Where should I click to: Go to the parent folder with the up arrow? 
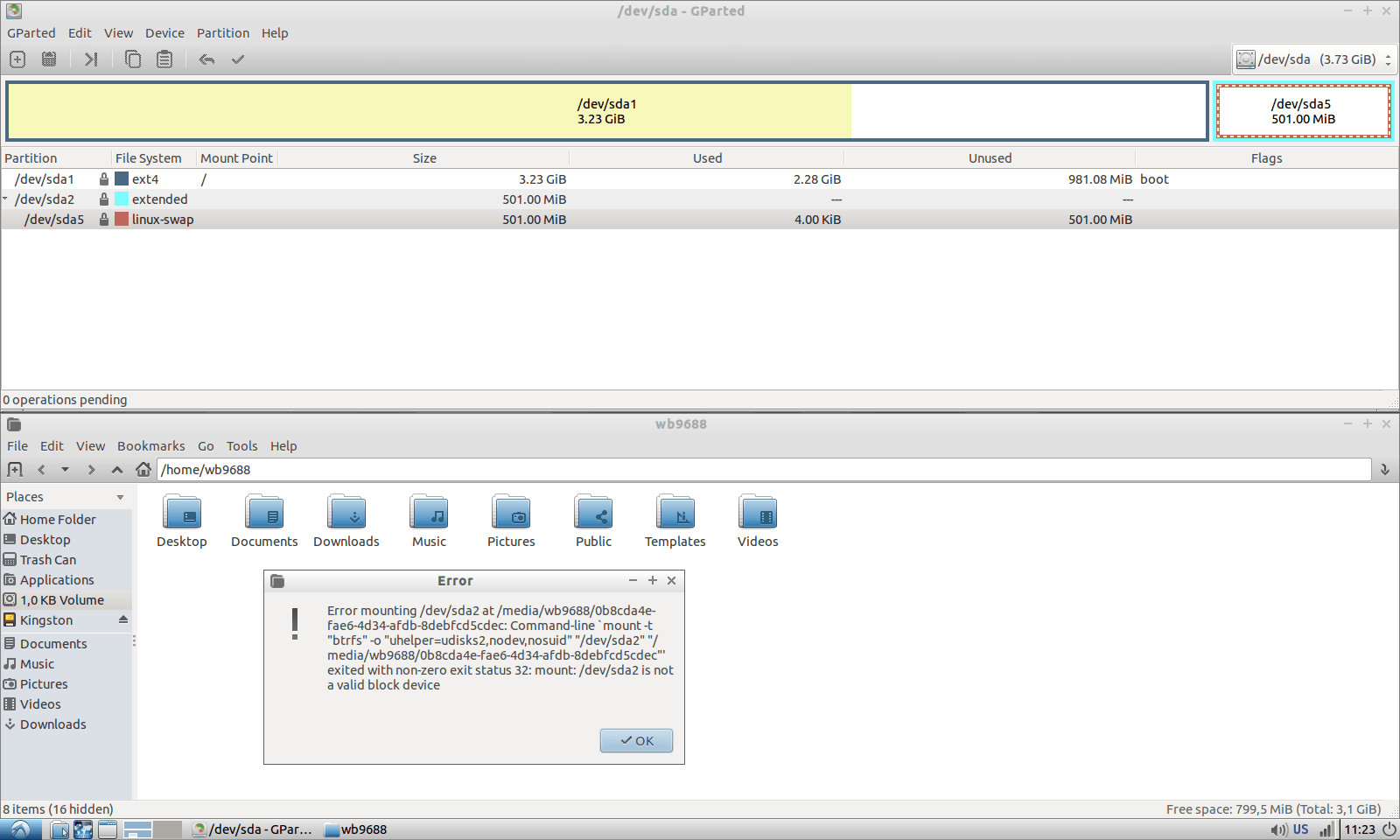click(x=117, y=470)
